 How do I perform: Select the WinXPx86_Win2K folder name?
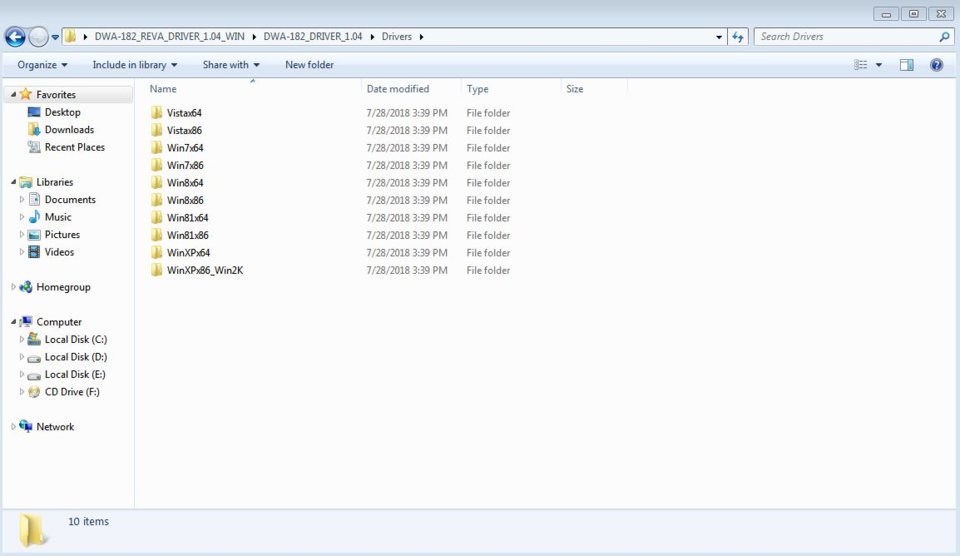pyautogui.click(x=204, y=270)
